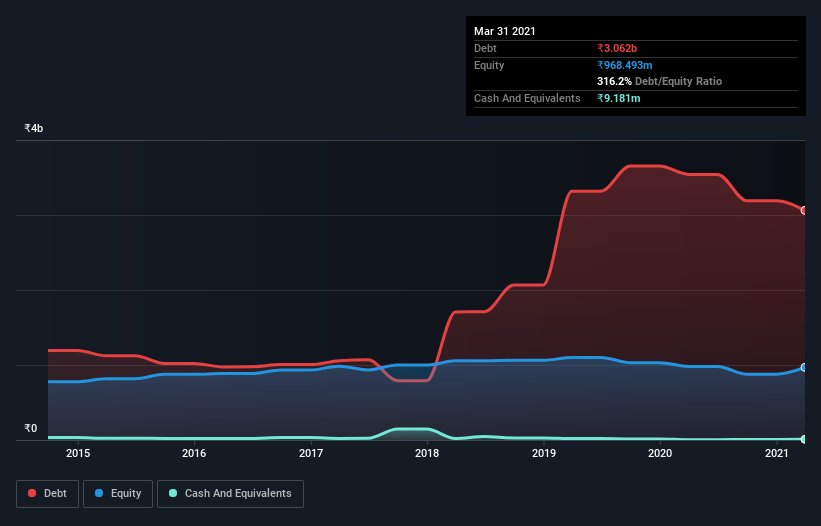Click the ₹4b y-axis label
The height and width of the screenshot is (526, 821).
tap(34, 128)
